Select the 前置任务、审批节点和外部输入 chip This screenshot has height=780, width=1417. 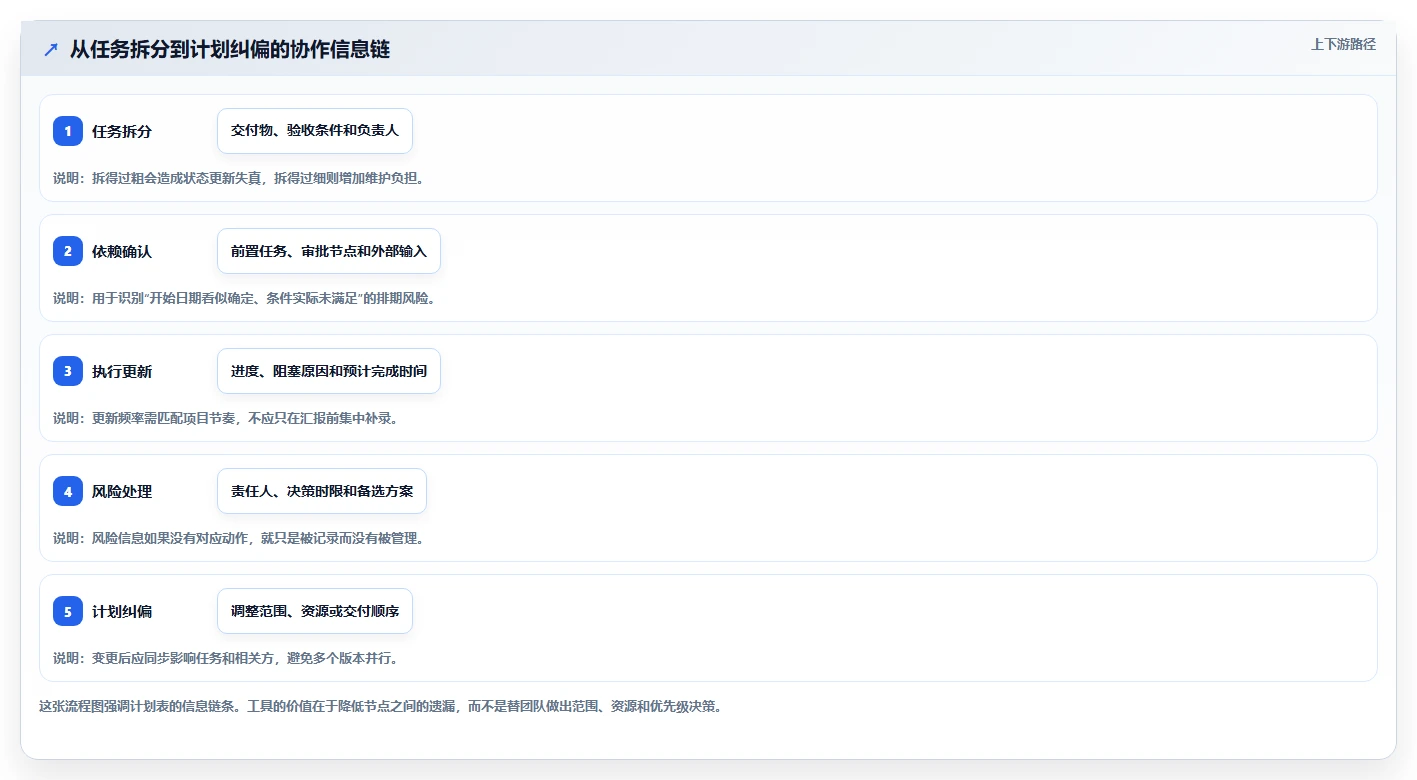329,251
